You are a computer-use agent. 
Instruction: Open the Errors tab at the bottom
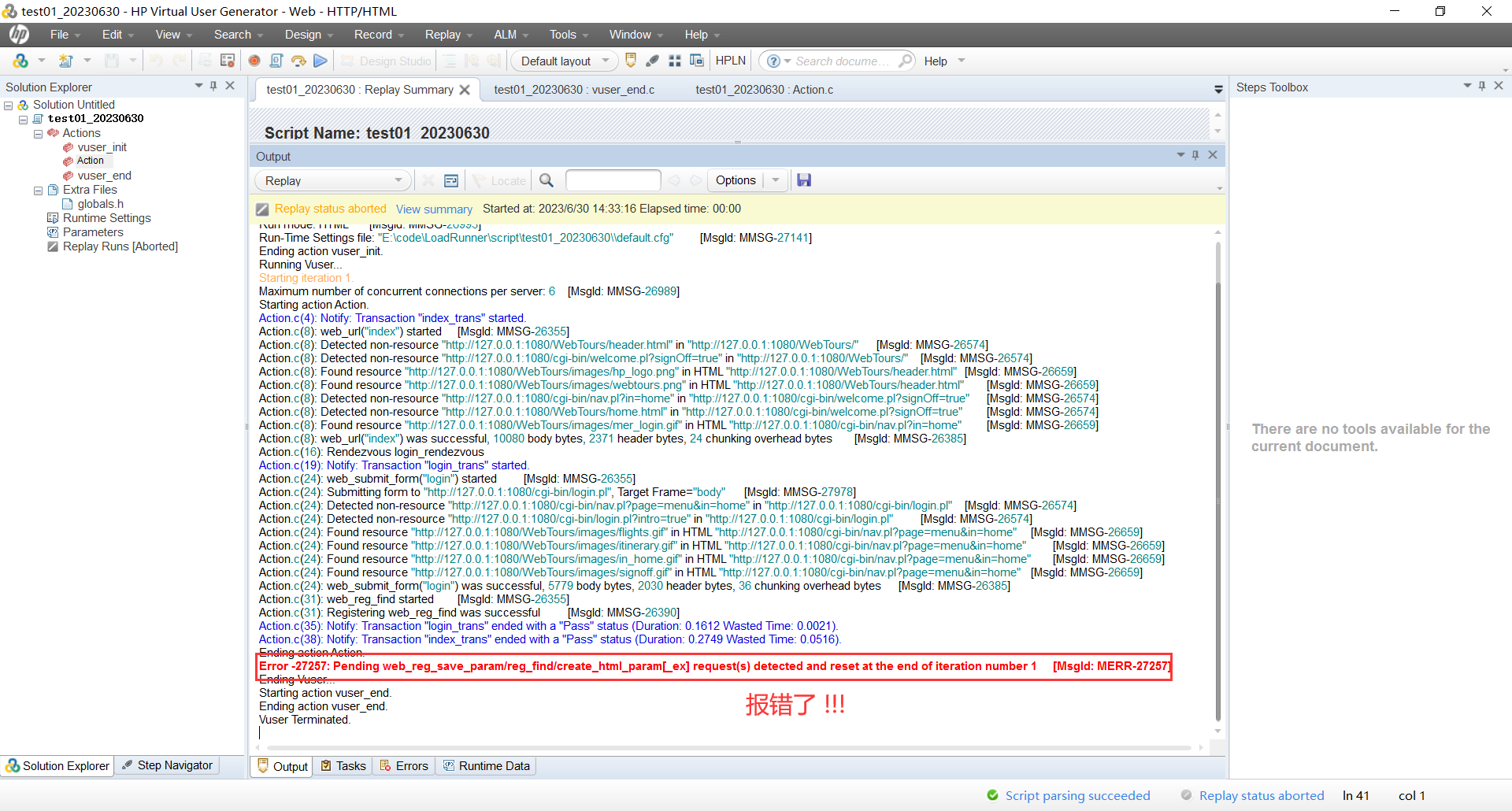(x=404, y=766)
